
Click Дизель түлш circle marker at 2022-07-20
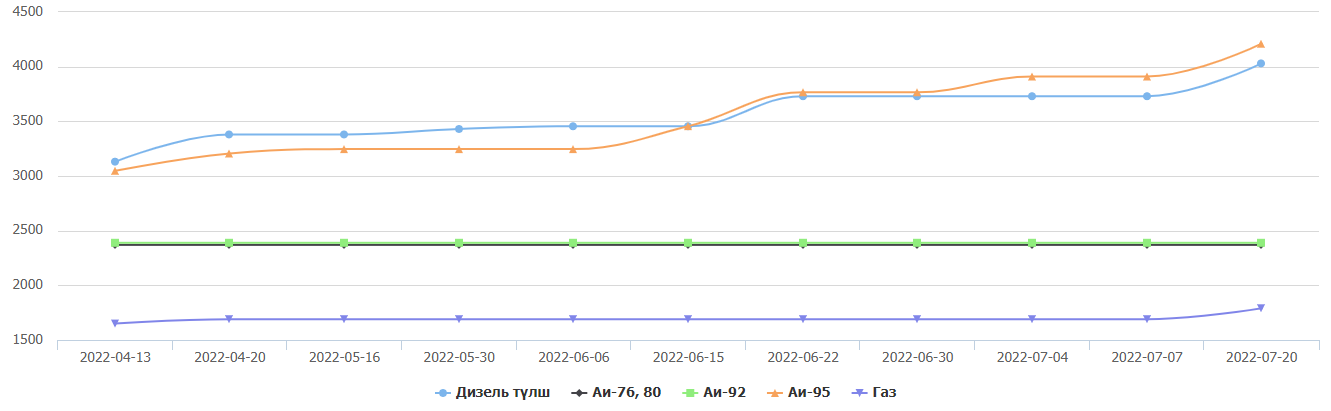tap(1261, 64)
